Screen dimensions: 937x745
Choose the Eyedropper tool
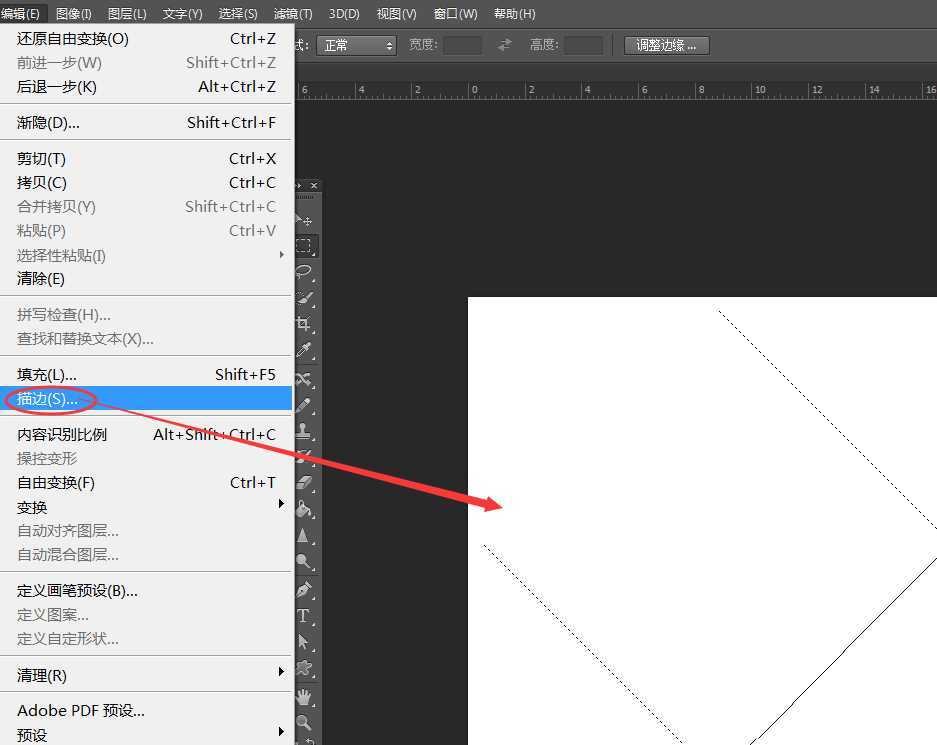(304, 350)
